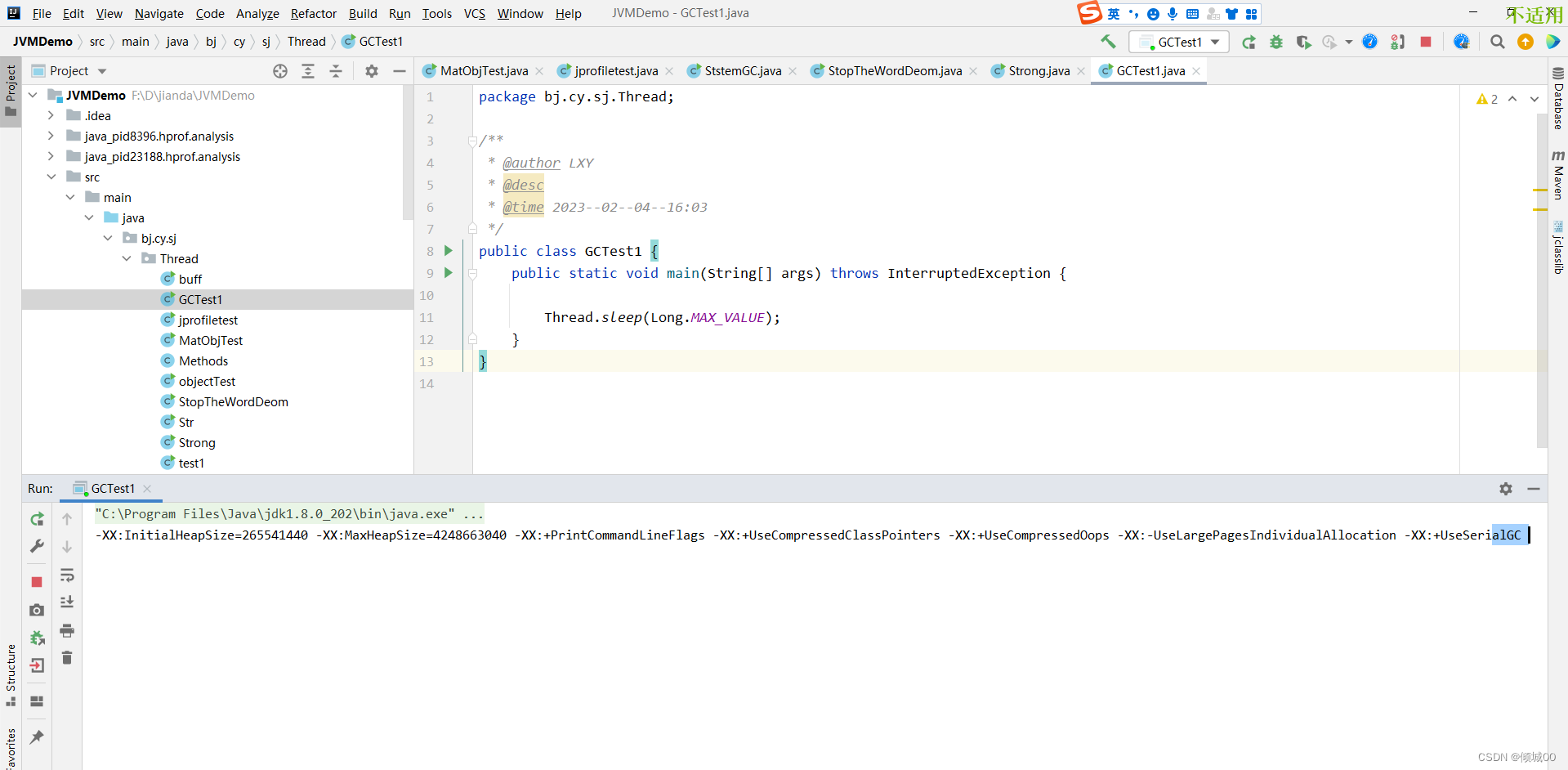
Task: Toggle soft-wrap in Run console
Action: 67,575
